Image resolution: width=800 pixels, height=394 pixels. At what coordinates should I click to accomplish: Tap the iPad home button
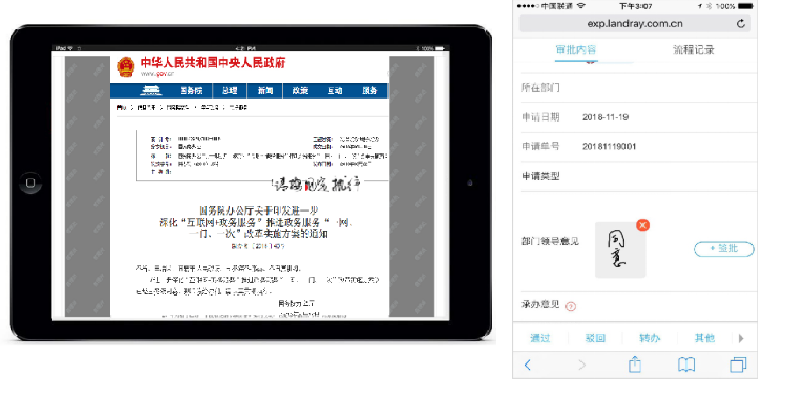click(30, 183)
